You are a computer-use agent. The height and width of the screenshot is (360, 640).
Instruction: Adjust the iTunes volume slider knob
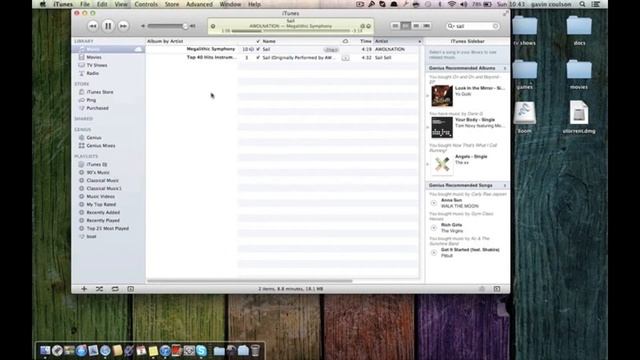(185, 26)
